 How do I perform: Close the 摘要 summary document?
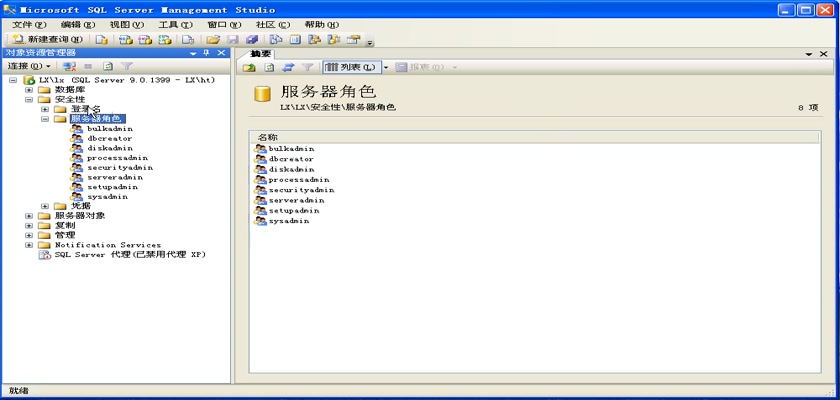[x=824, y=54]
